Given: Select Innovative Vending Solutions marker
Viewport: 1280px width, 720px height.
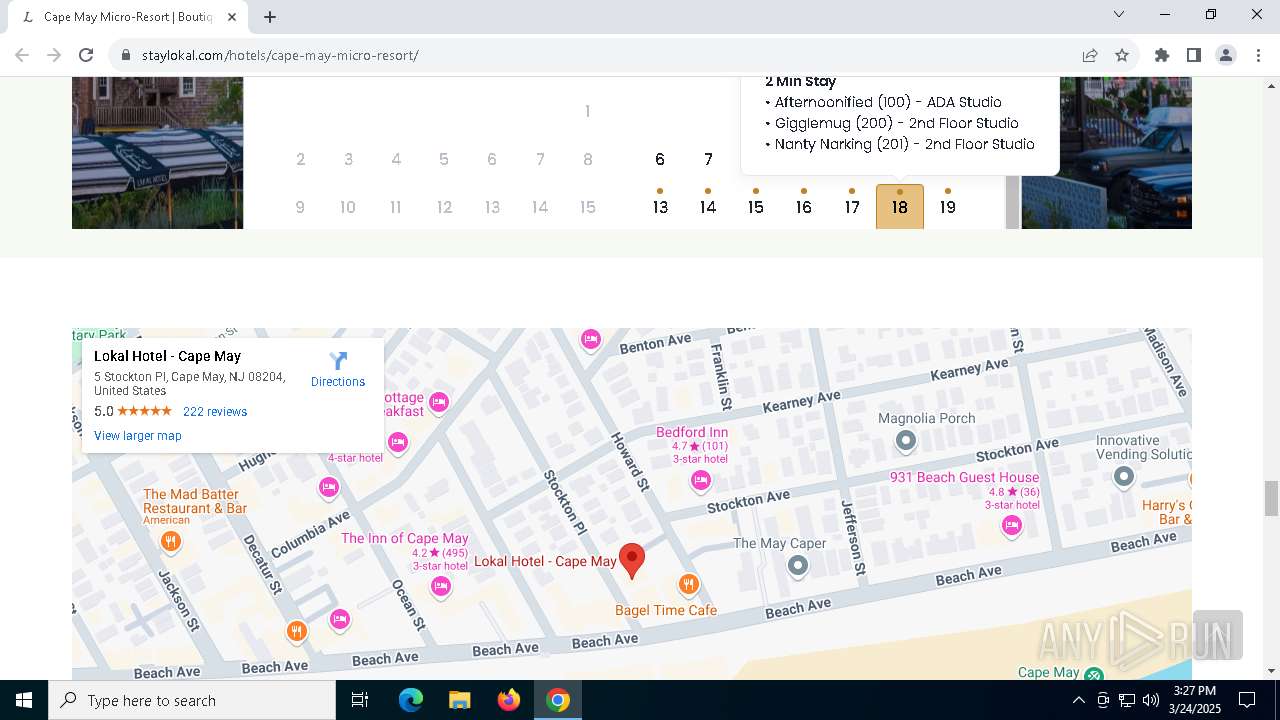Looking at the screenshot, I should [x=1124, y=477].
